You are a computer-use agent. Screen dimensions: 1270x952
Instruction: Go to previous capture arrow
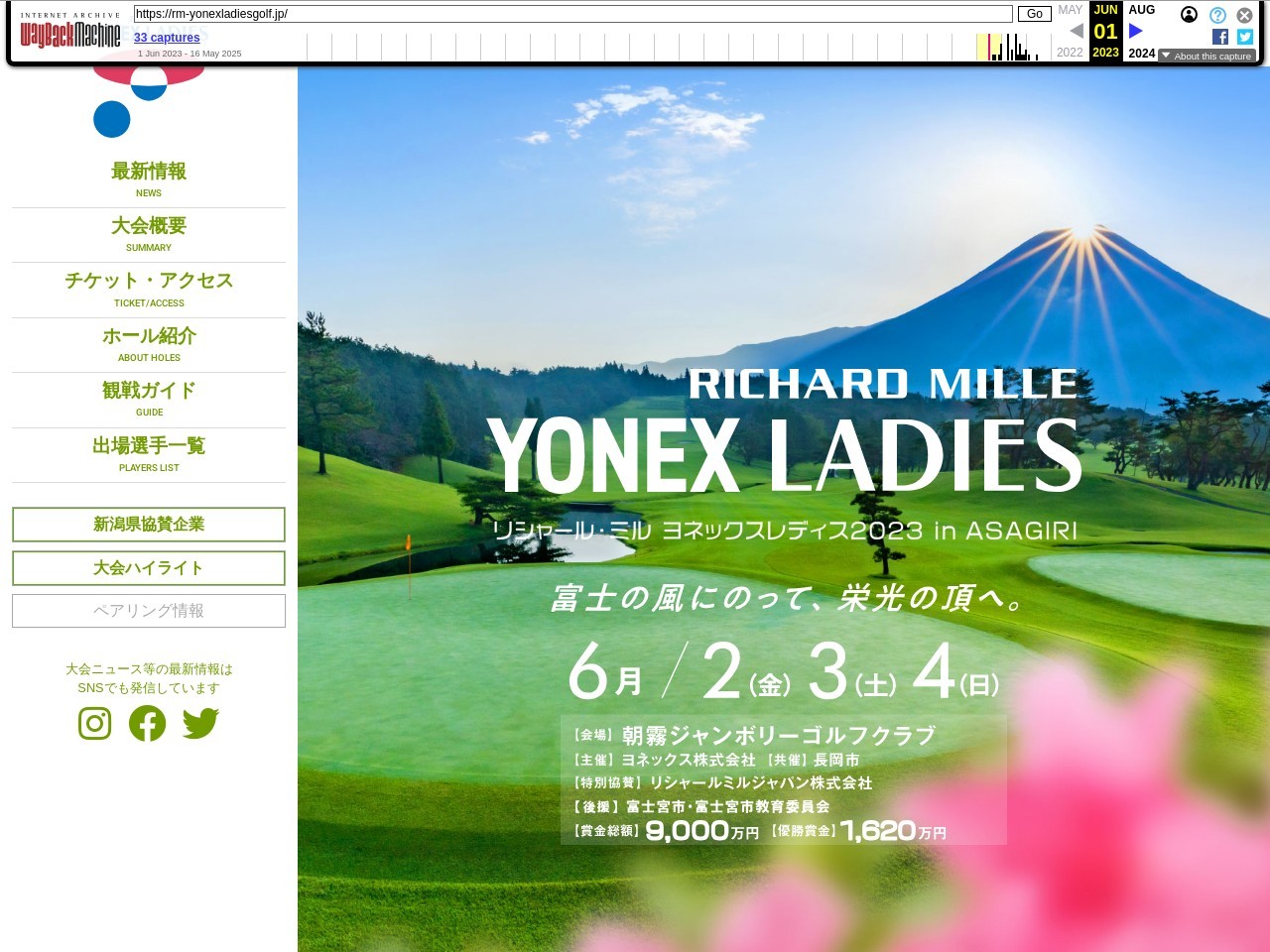pos(1077,31)
